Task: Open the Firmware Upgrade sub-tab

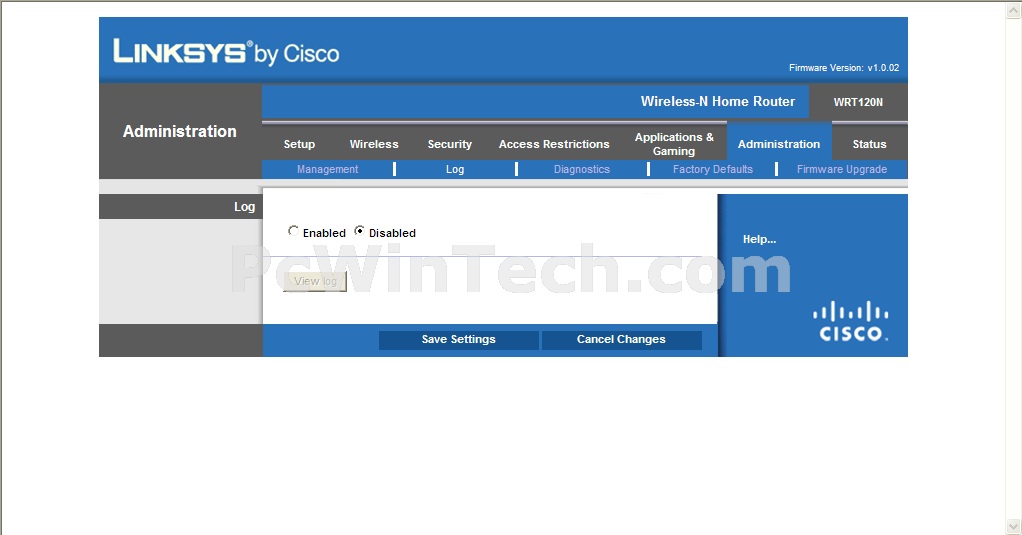Action: (x=842, y=169)
